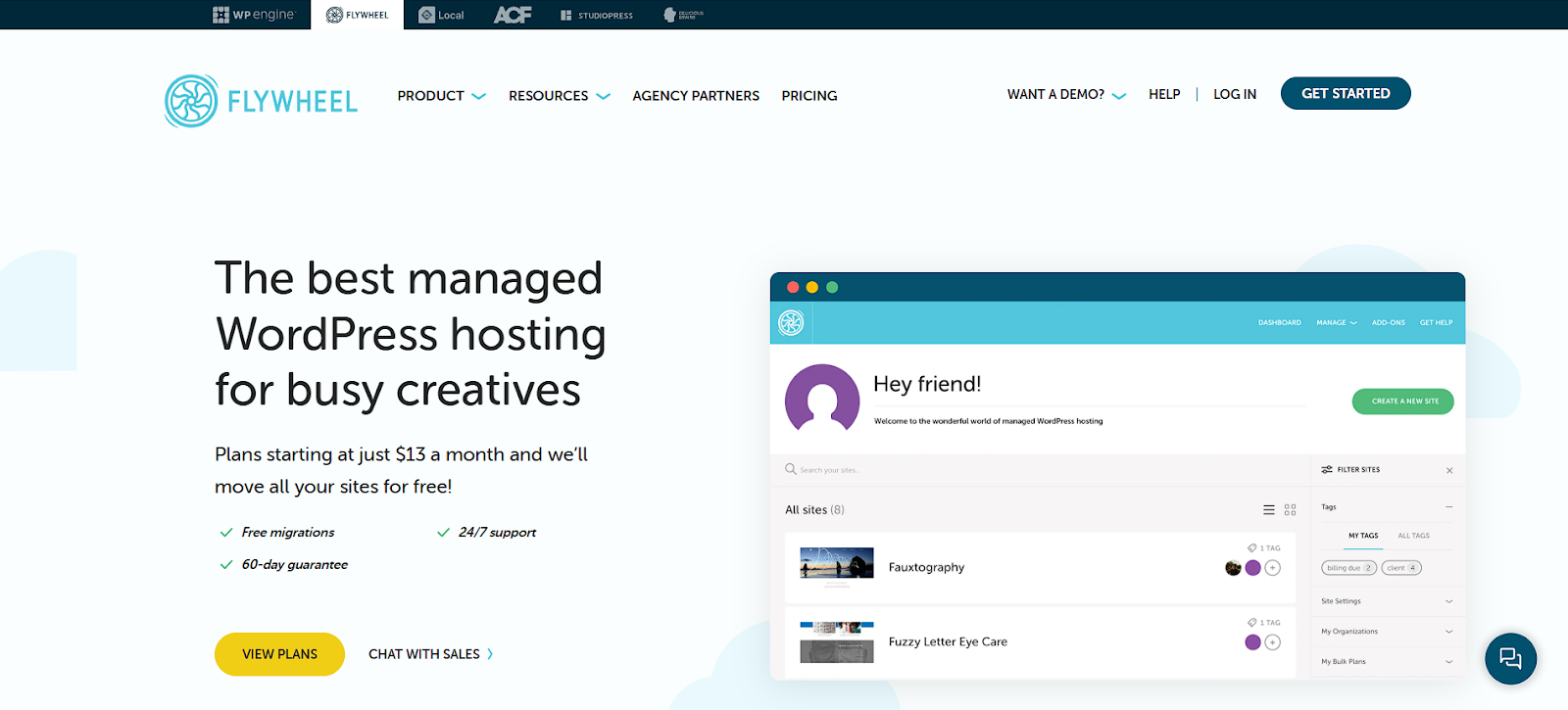Click the Flywheel logo in the header

click(x=261, y=101)
